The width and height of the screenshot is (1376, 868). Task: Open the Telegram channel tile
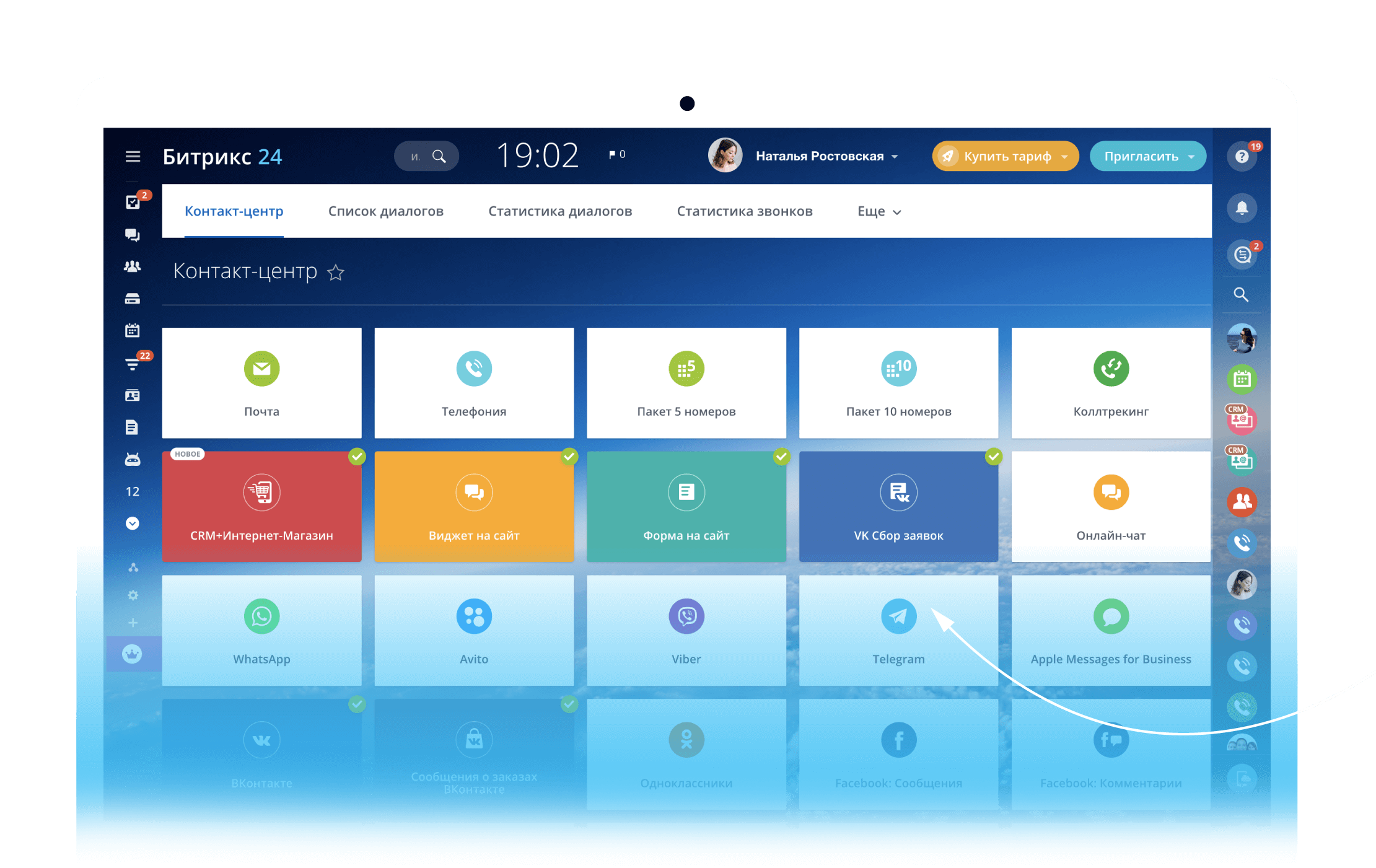898,630
